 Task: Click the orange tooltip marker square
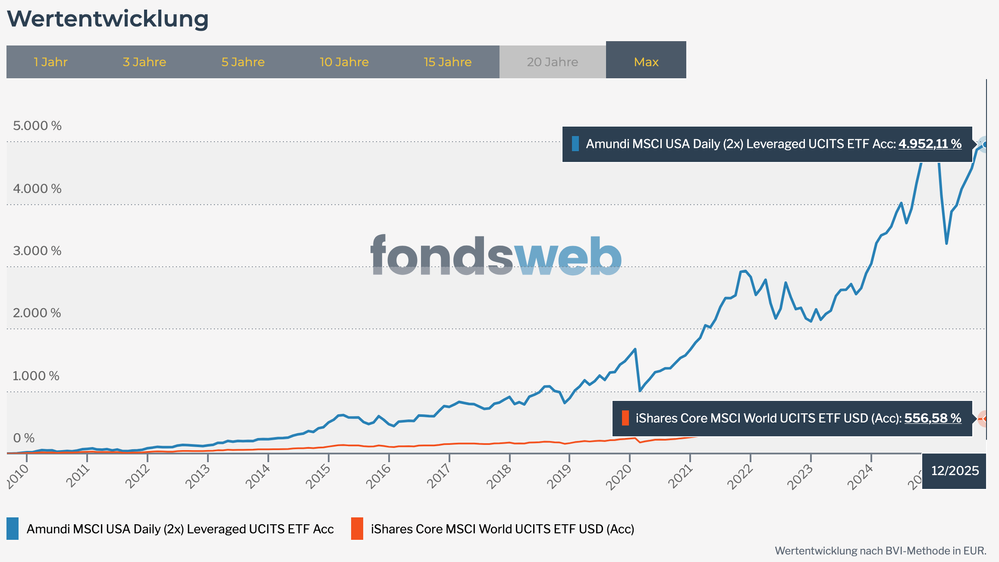pyautogui.click(x=625, y=418)
